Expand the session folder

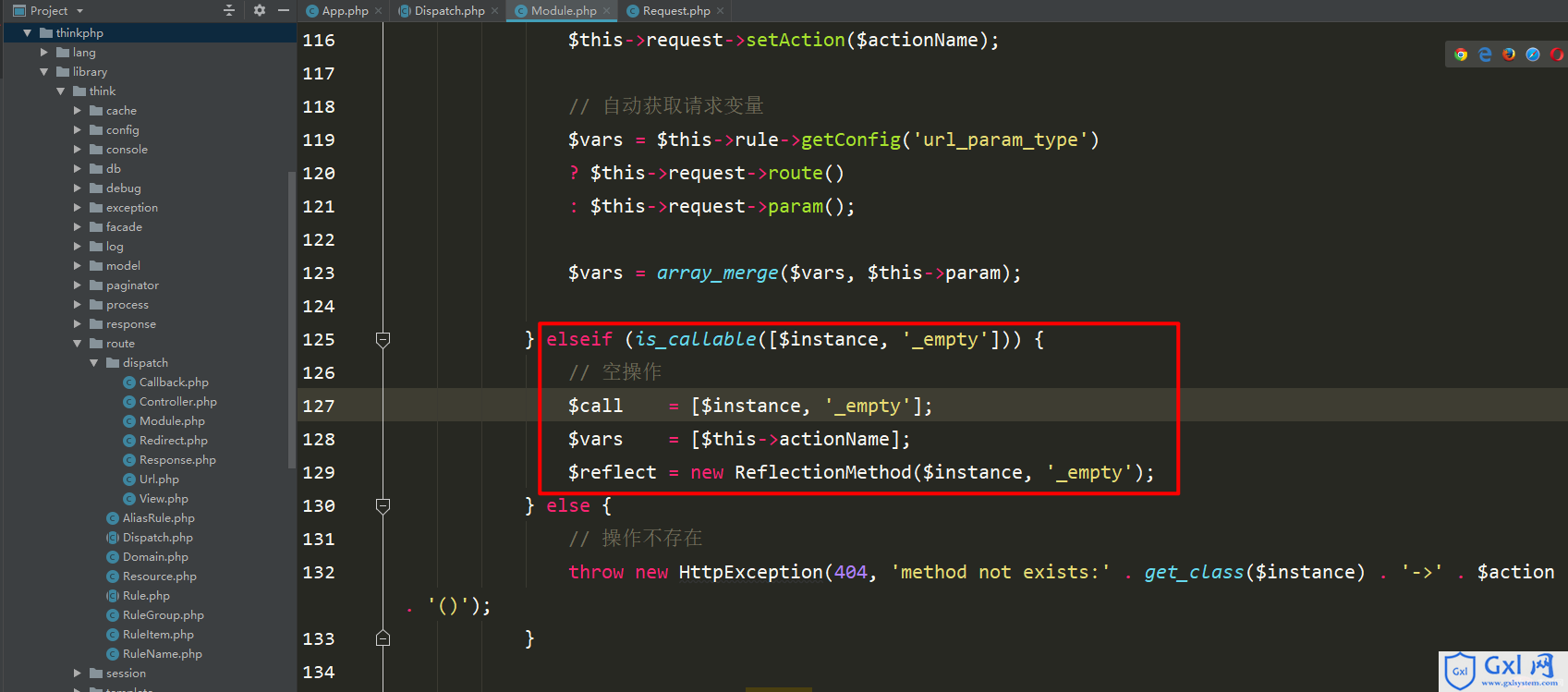tap(77, 674)
